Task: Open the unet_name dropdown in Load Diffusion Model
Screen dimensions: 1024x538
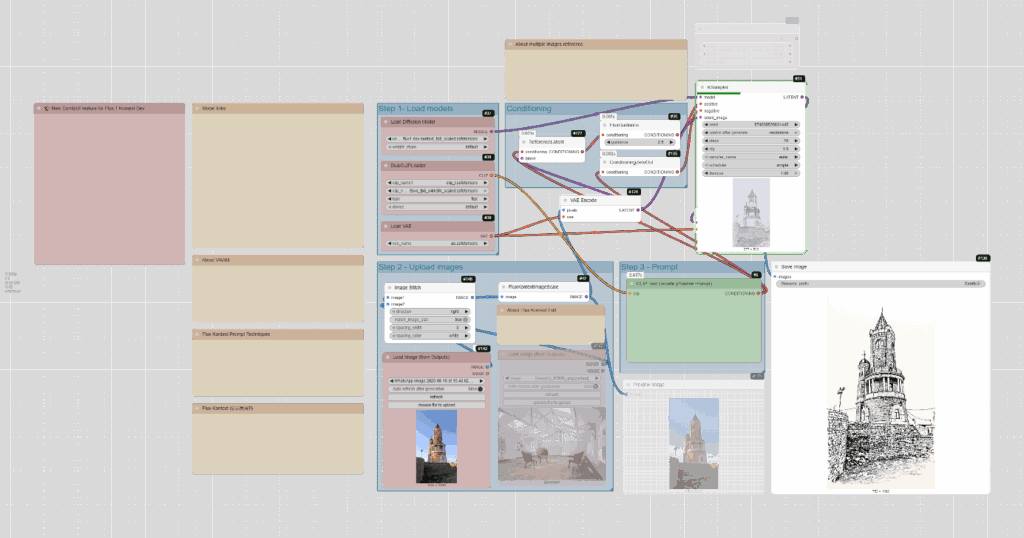Action: 436,139
